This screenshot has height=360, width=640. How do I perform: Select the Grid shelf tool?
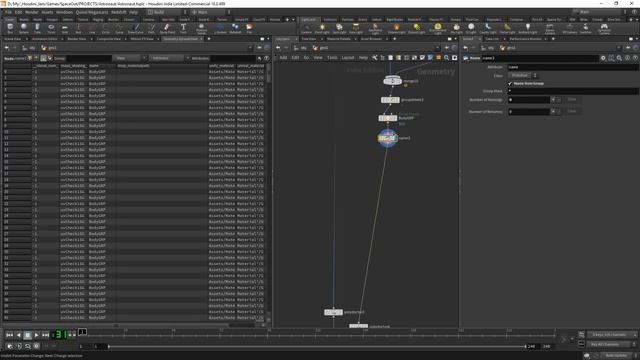64,28
